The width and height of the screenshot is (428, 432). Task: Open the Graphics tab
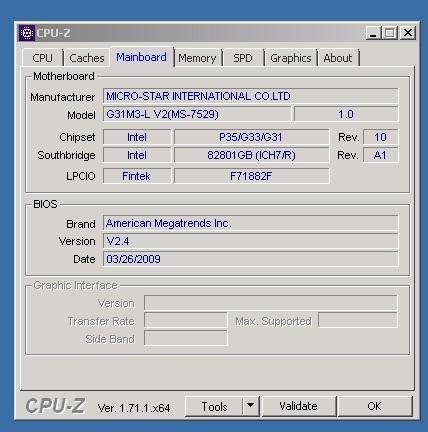pos(291,58)
